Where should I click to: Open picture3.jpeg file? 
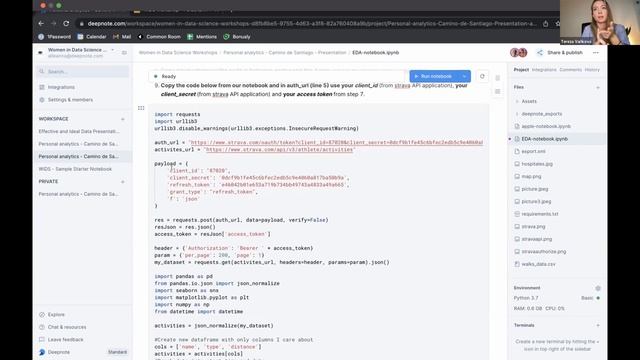click(x=536, y=202)
